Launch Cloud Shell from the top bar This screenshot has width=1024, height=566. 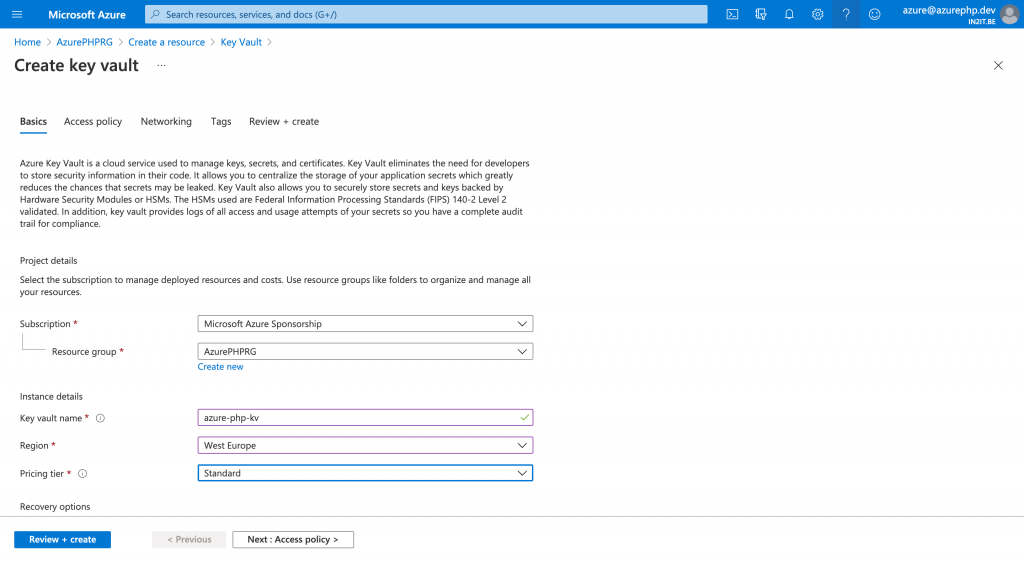732,14
